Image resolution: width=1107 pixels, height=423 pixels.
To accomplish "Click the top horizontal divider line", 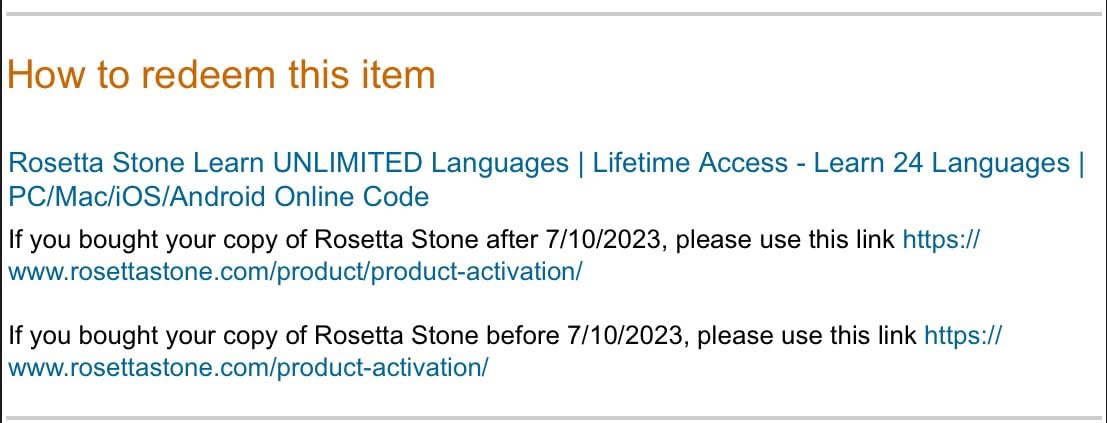I will [x=553, y=13].
